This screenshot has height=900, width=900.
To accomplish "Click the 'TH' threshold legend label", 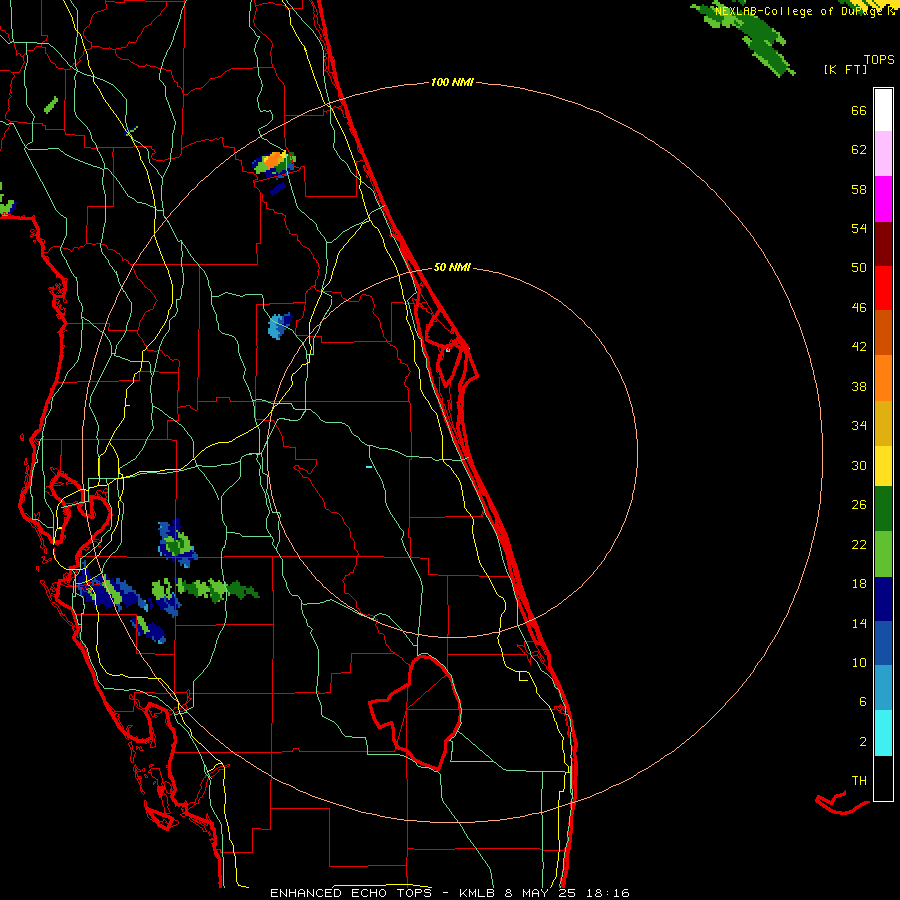I will coord(859,781).
